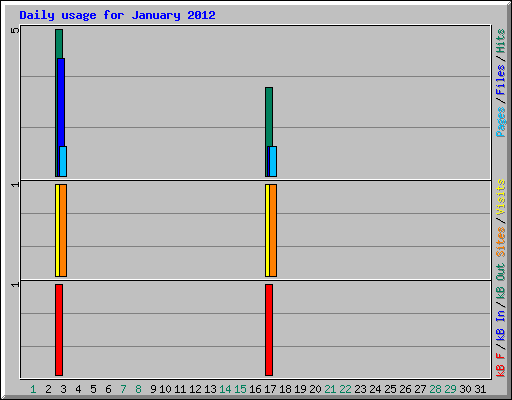
Task: Click day 2 on the date axis
Action: (x=48, y=389)
